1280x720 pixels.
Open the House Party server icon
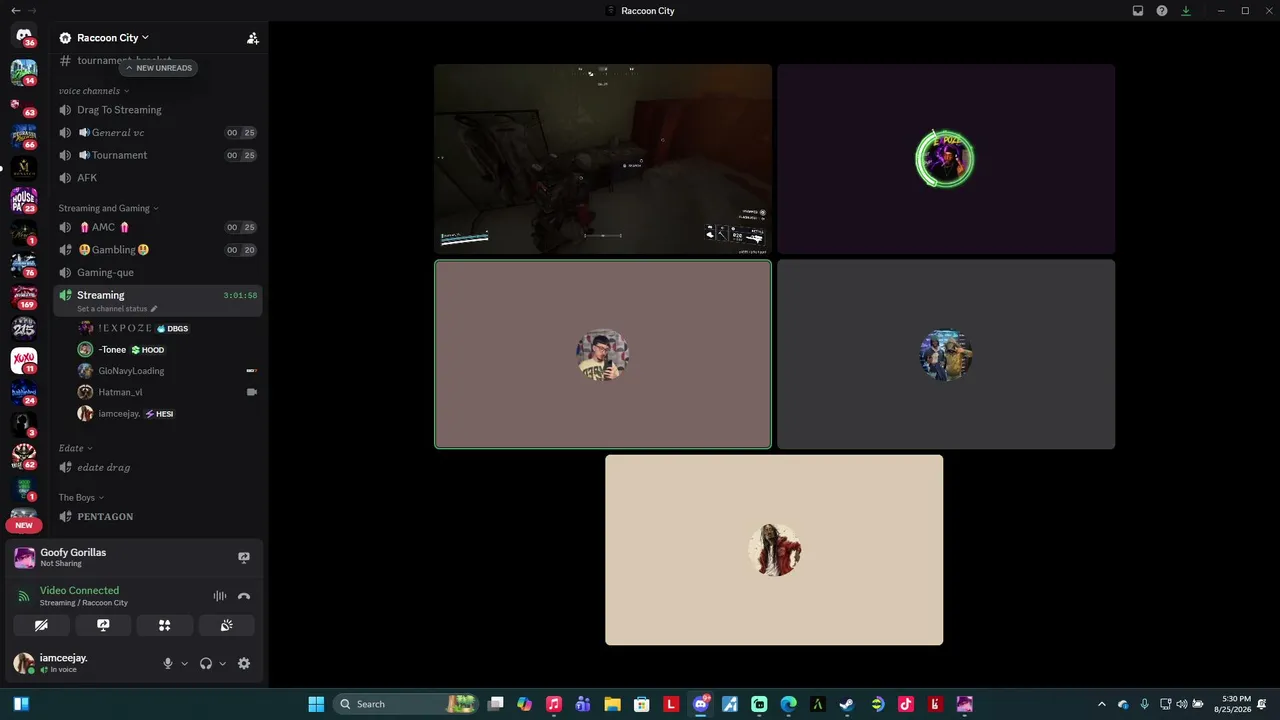tap(24, 200)
